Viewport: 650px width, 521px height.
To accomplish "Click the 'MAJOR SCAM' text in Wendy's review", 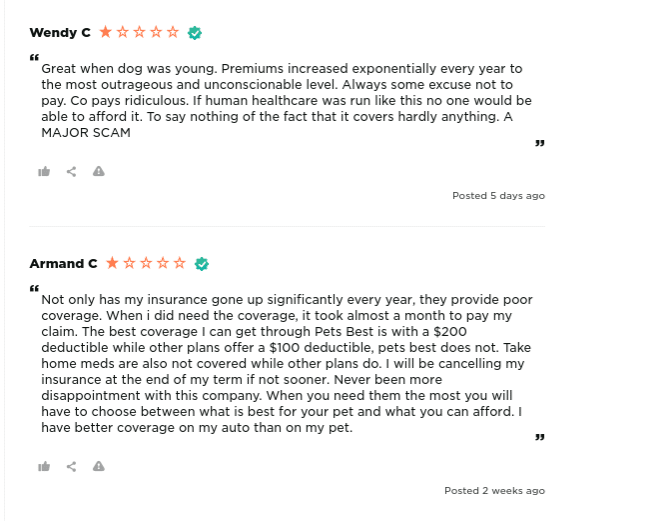I will pos(86,133).
